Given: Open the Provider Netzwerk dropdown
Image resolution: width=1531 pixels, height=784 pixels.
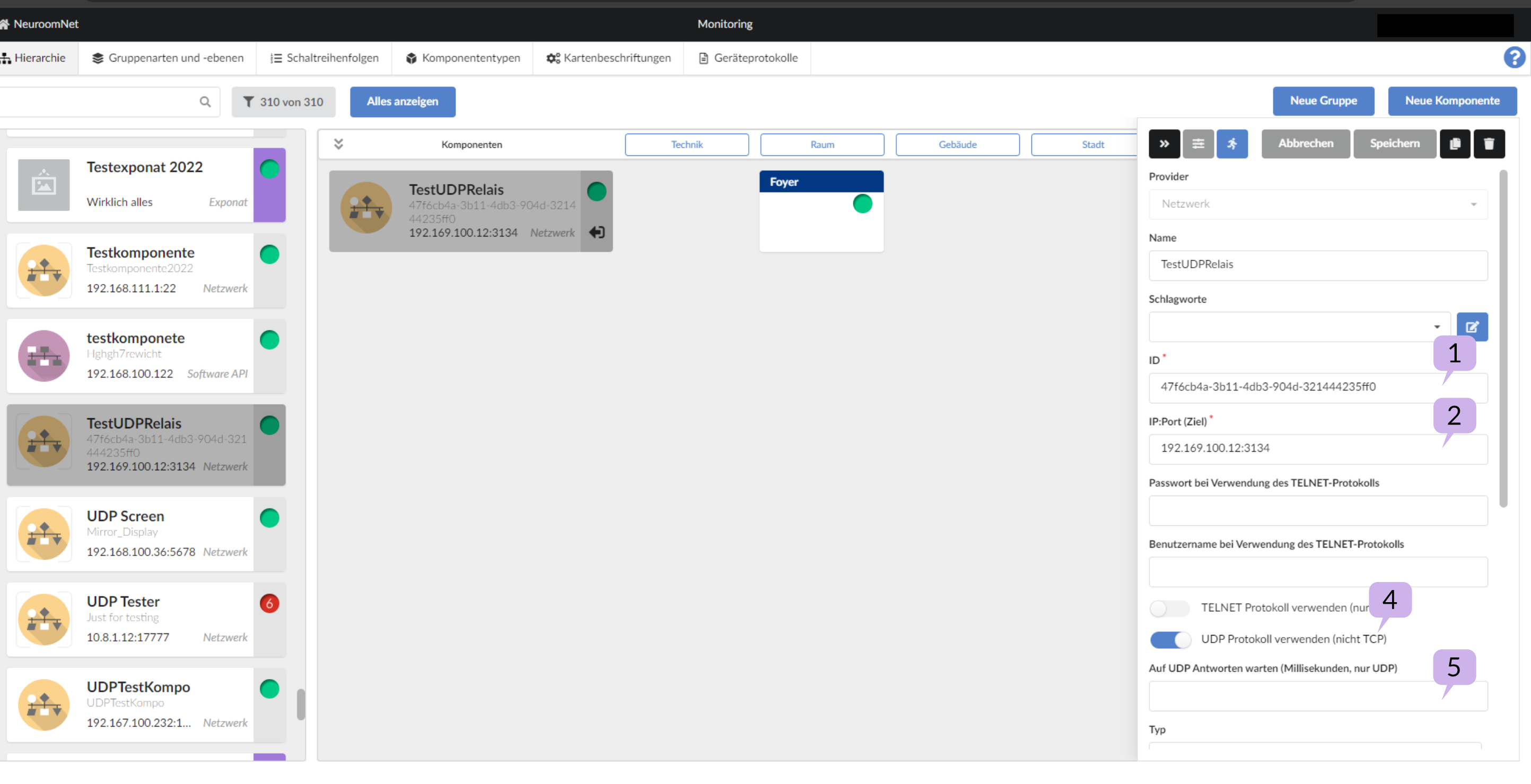Looking at the screenshot, I should click(1318, 204).
